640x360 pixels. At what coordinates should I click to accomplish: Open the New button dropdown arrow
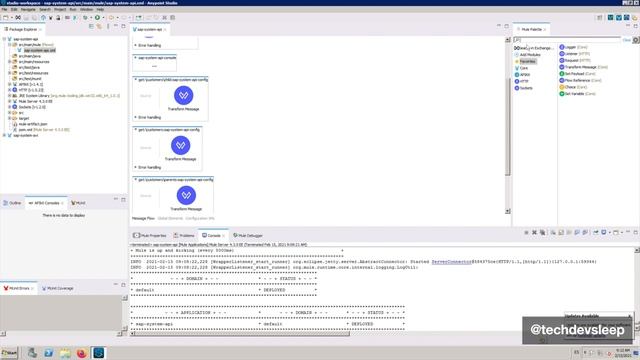click(11, 18)
